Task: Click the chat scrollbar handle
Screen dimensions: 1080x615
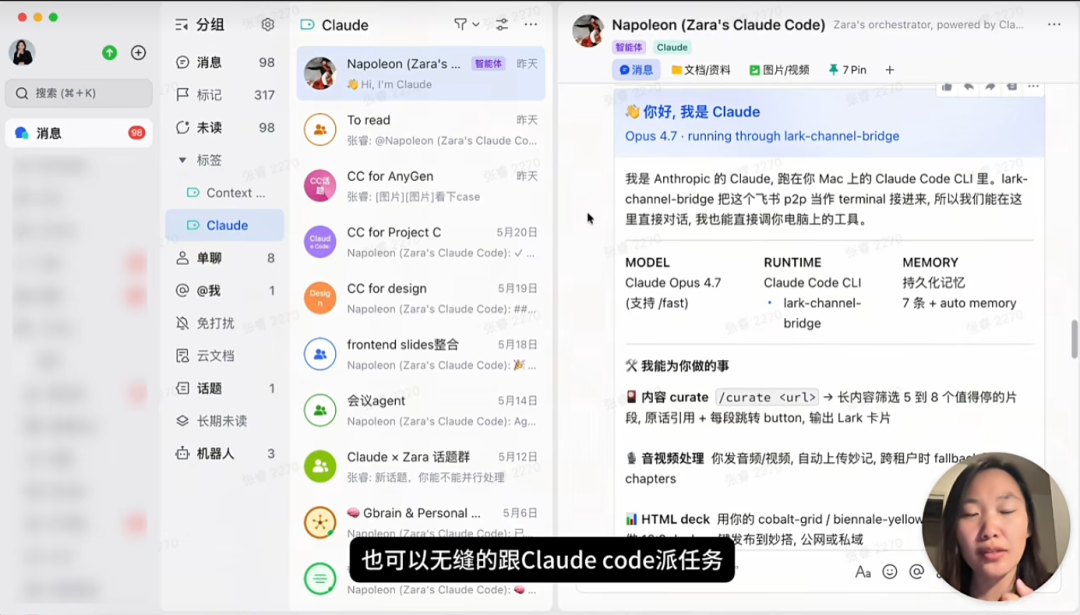Action: click(x=1074, y=339)
